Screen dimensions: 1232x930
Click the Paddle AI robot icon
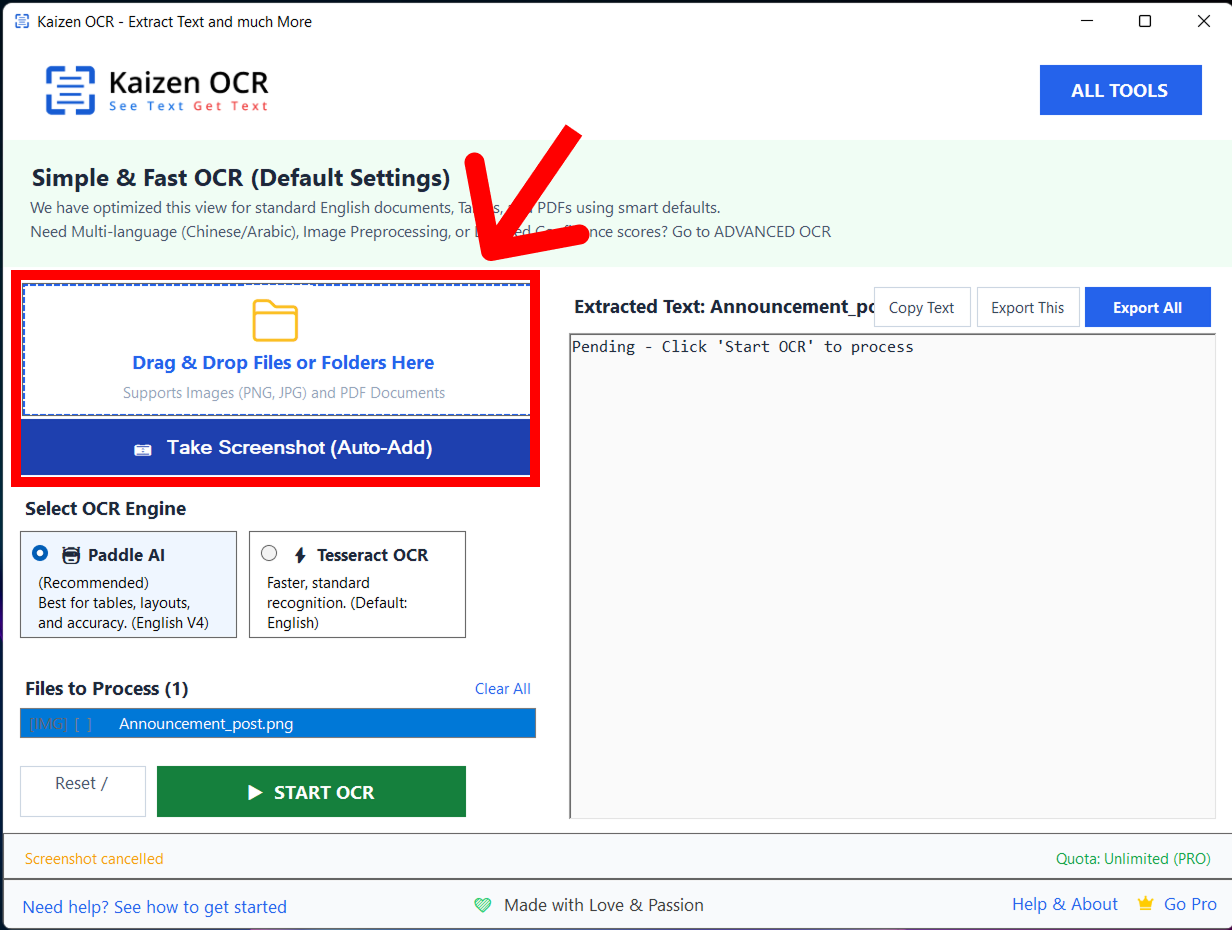click(71, 556)
